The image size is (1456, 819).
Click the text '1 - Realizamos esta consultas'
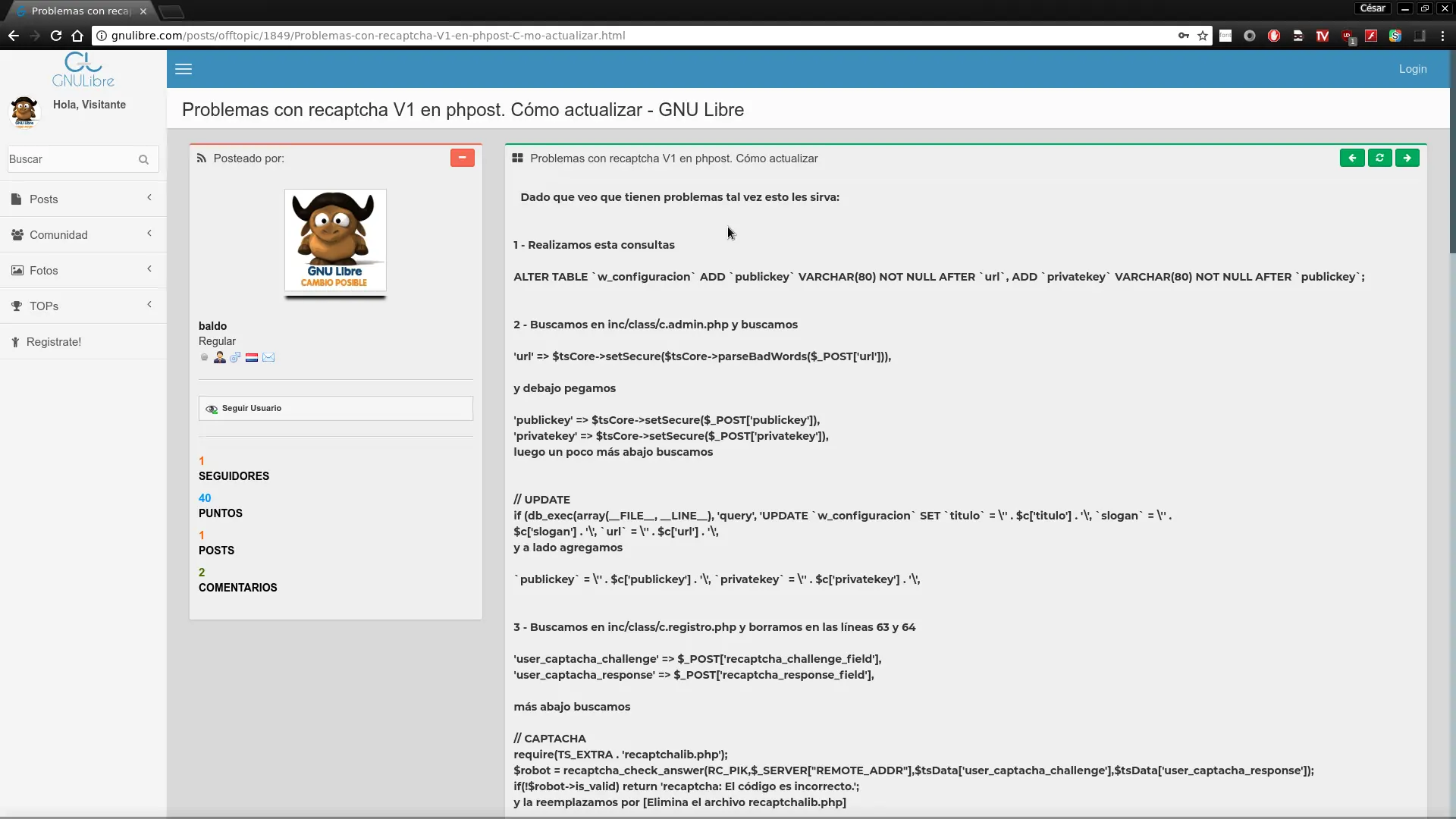(594, 245)
